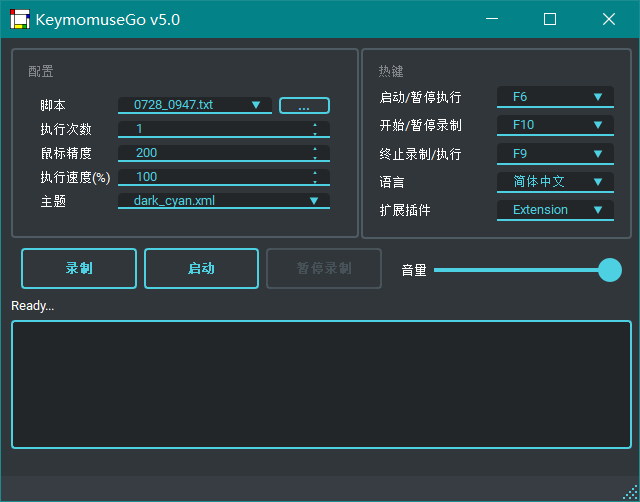
Task: Click inside the log output text area
Action: point(322,384)
